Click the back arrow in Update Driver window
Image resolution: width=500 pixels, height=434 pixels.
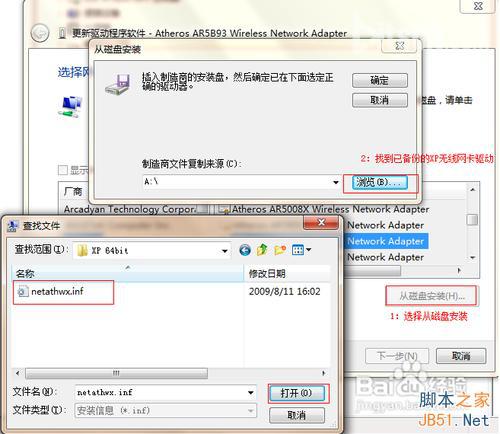pyautogui.click(x=40, y=33)
